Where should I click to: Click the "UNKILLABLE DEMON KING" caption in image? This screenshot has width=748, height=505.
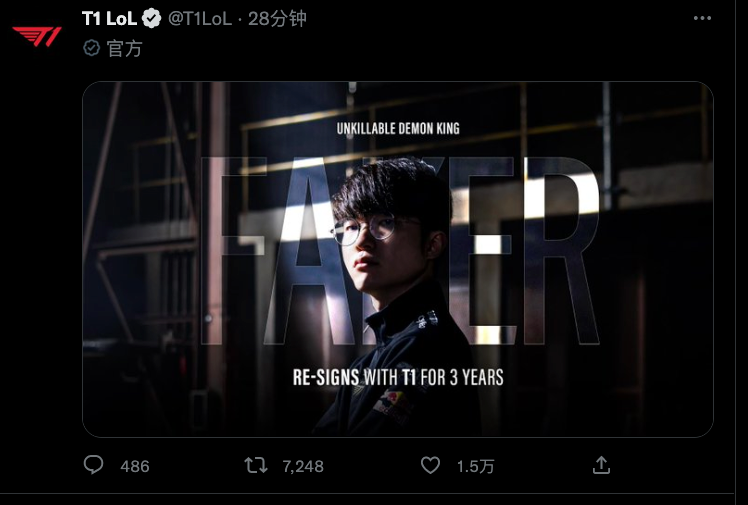coord(397,128)
